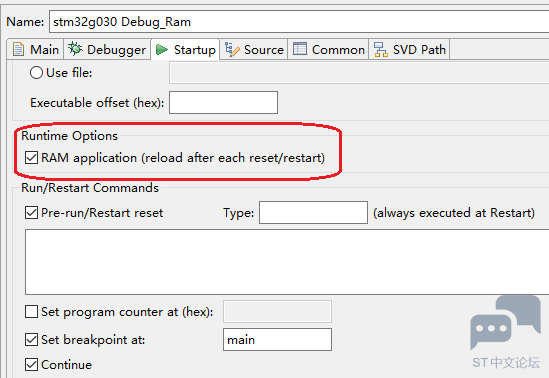This screenshot has height=378, width=549.
Task: Select the Use file radio button
Action: pyautogui.click(x=36, y=73)
